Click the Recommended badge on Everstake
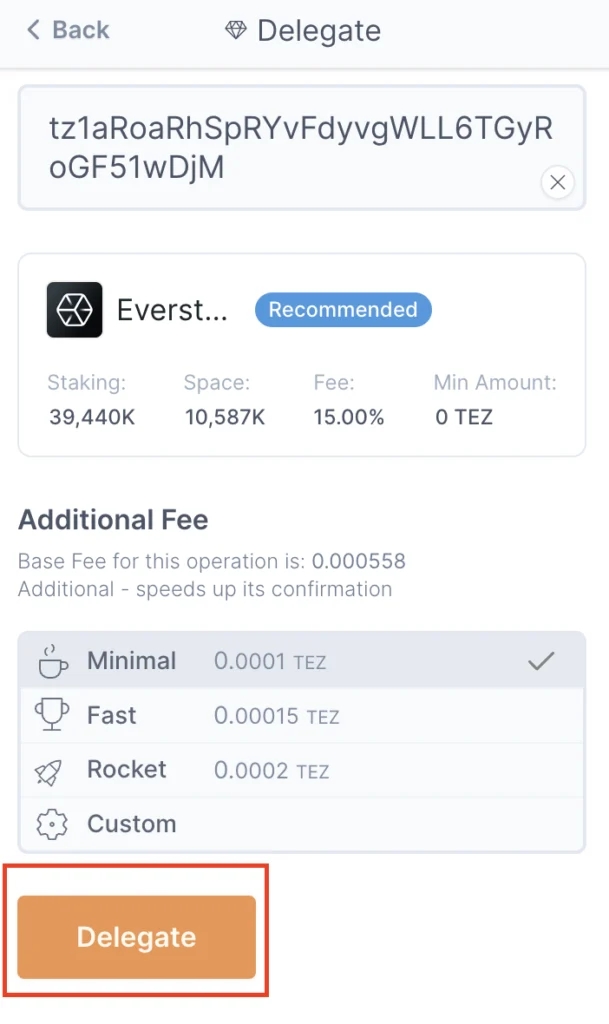 click(343, 310)
